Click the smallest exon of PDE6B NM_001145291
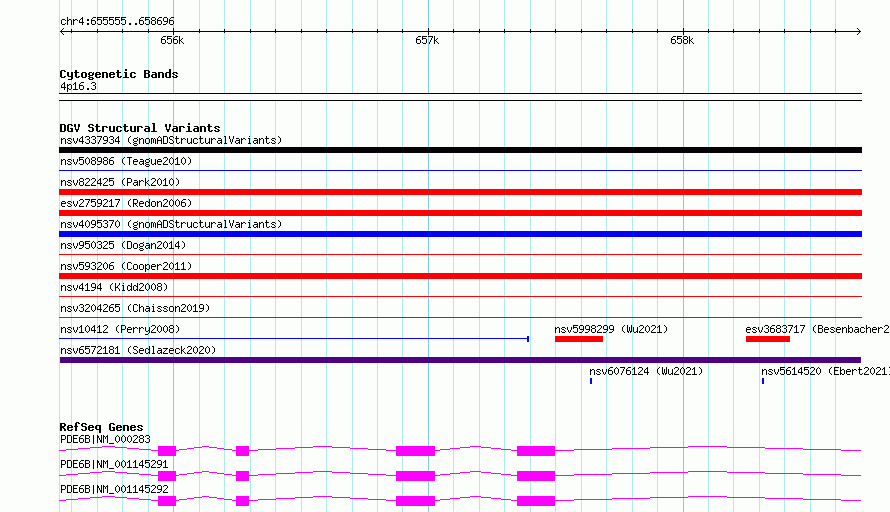 (242, 476)
